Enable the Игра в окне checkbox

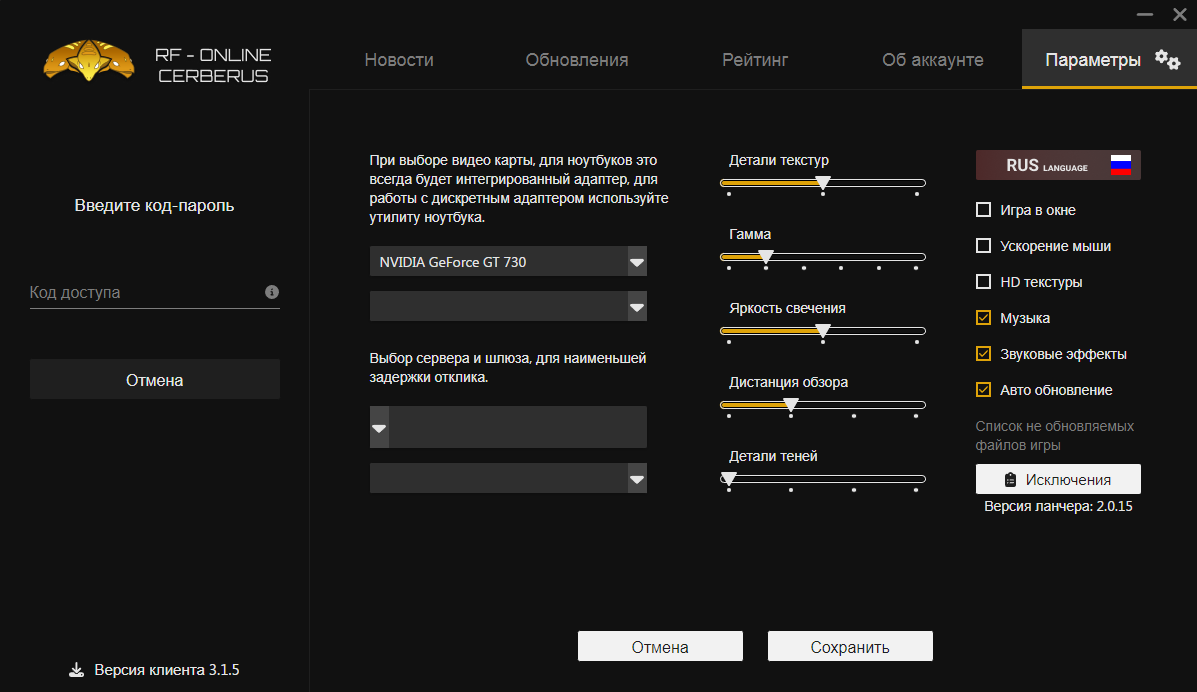pos(983,210)
